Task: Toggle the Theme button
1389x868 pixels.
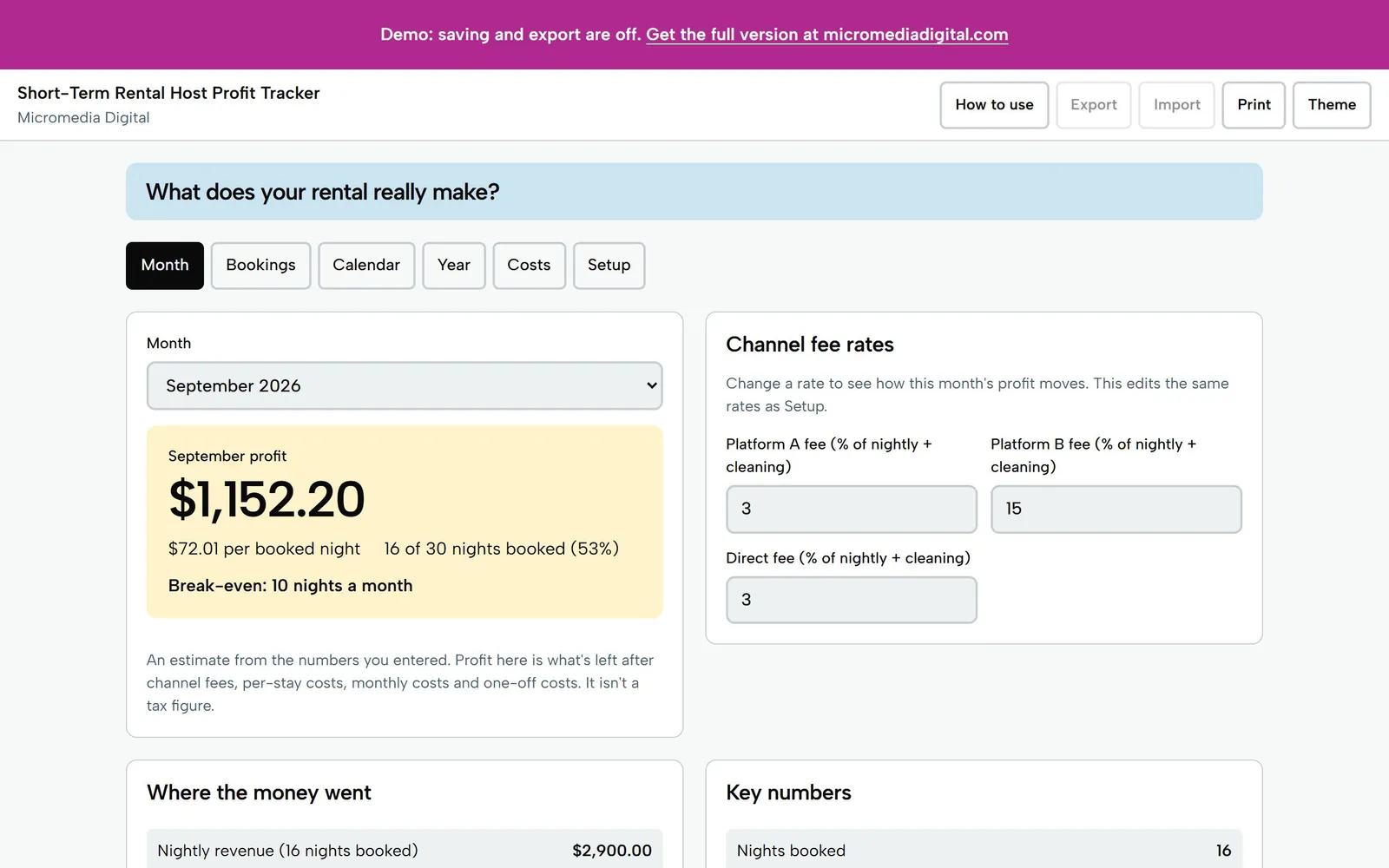Action: click(1332, 105)
